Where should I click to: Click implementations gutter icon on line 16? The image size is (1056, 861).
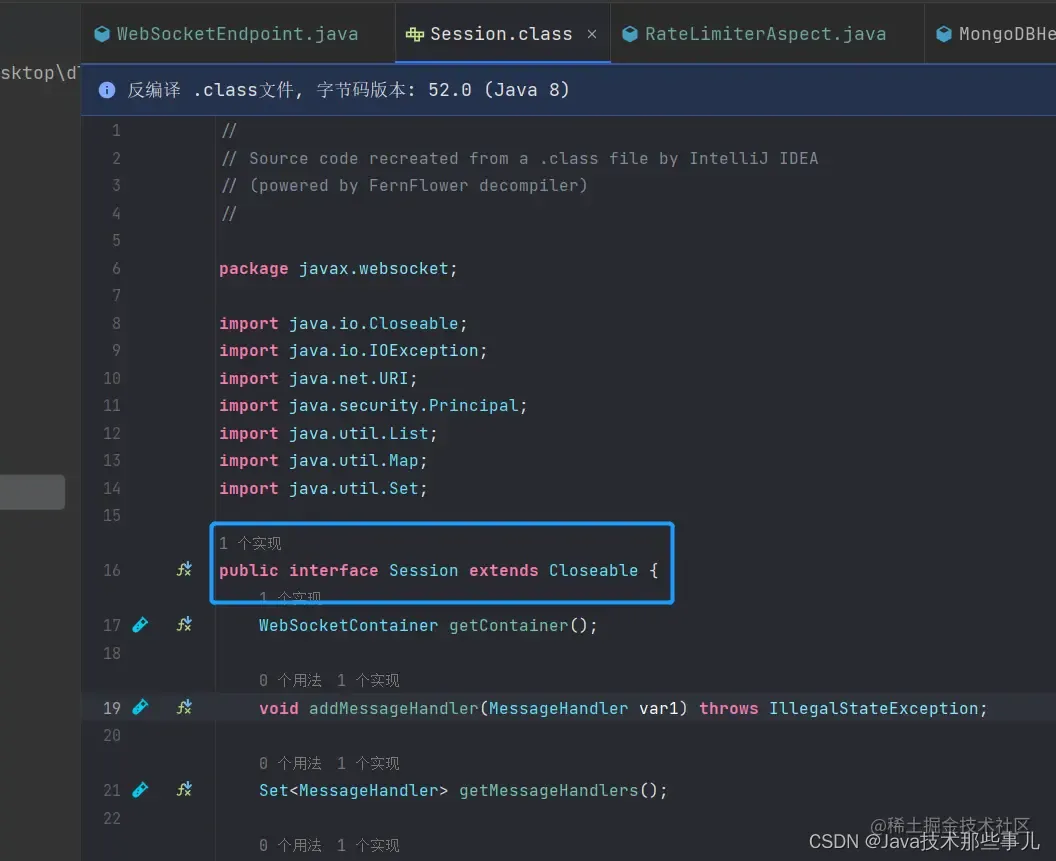[x=184, y=570]
